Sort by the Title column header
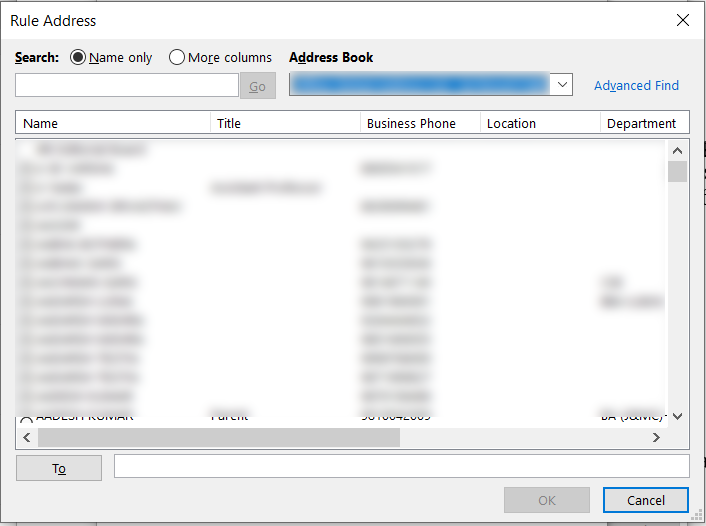This screenshot has height=526, width=706. pyautogui.click(x=285, y=124)
